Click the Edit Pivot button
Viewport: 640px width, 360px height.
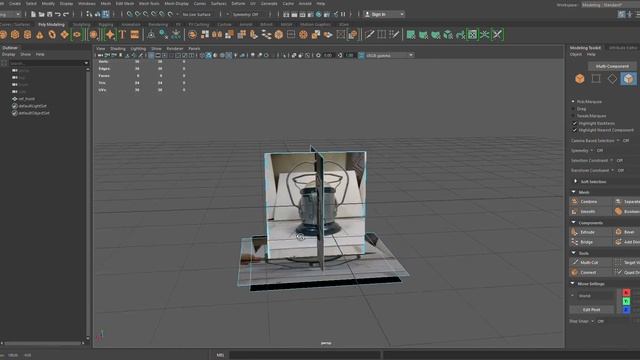click(591, 310)
